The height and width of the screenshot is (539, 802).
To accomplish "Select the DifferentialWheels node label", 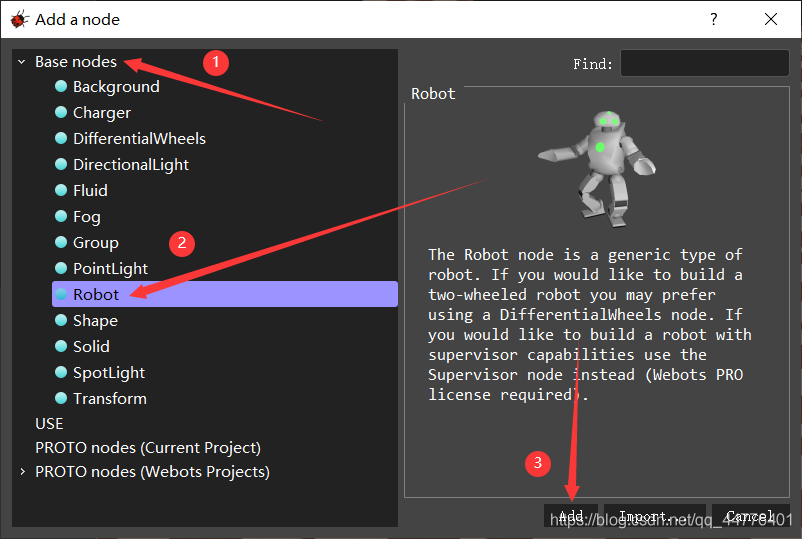I will point(139,139).
